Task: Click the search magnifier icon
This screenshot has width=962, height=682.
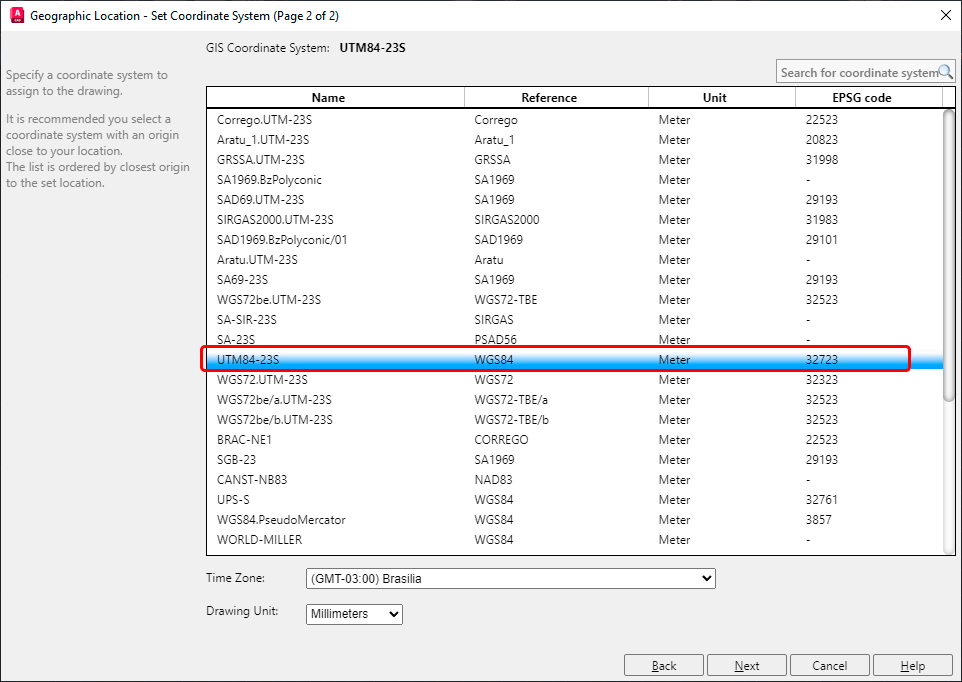Action: (x=944, y=71)
